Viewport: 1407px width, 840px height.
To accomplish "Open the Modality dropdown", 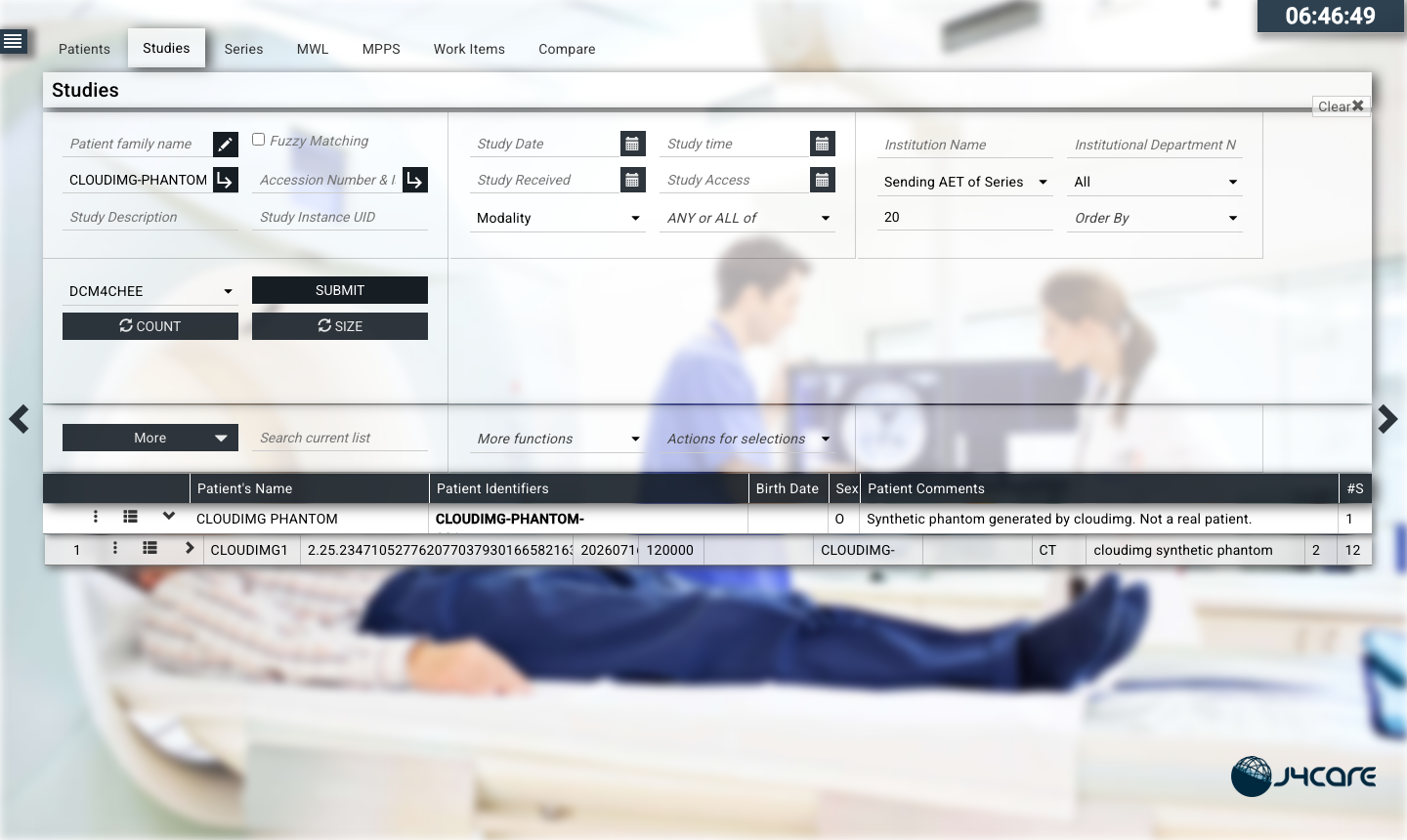I will pyautogui.click(x=558, y=218).
